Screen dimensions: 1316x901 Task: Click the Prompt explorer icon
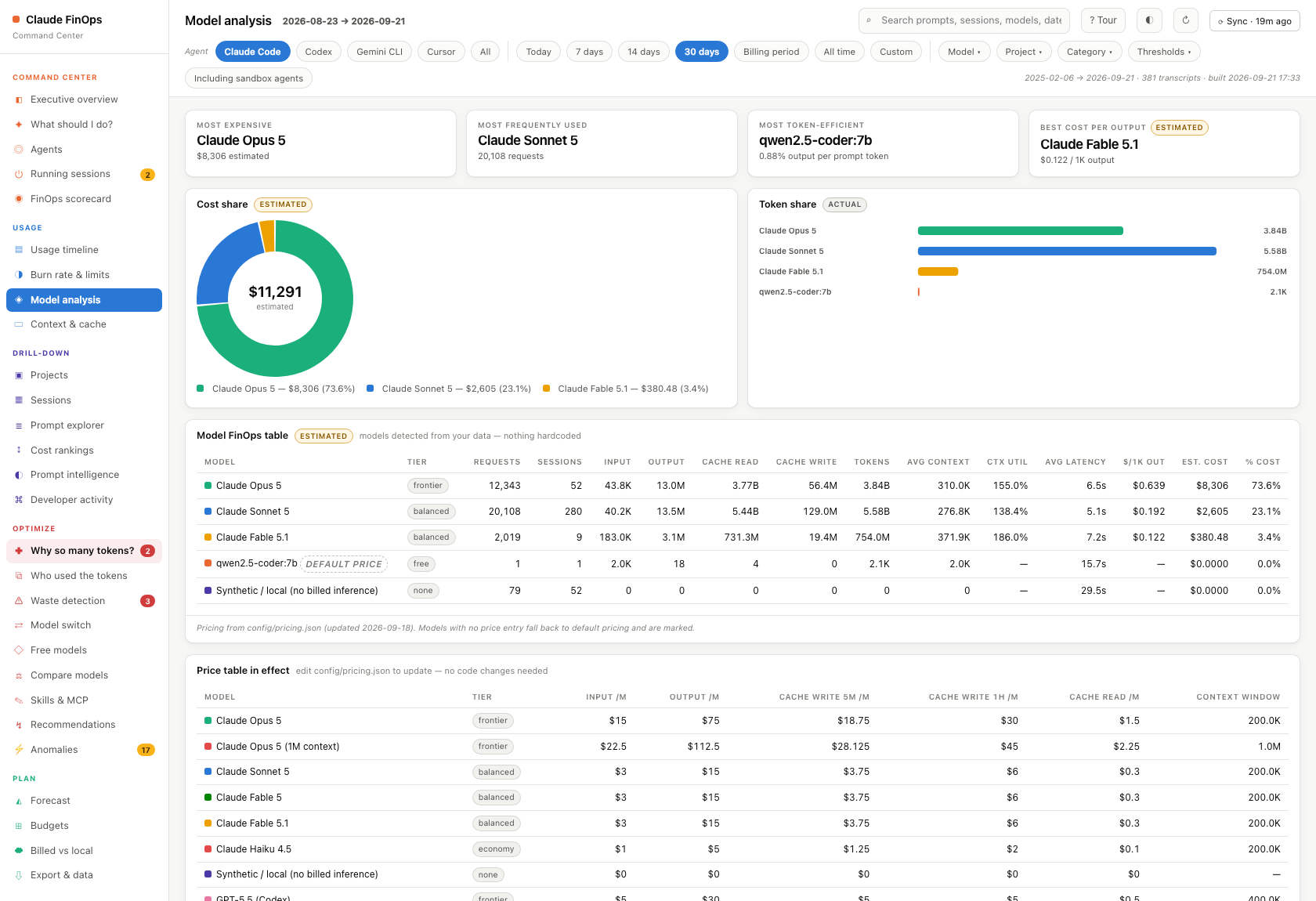tap(19, 425)
